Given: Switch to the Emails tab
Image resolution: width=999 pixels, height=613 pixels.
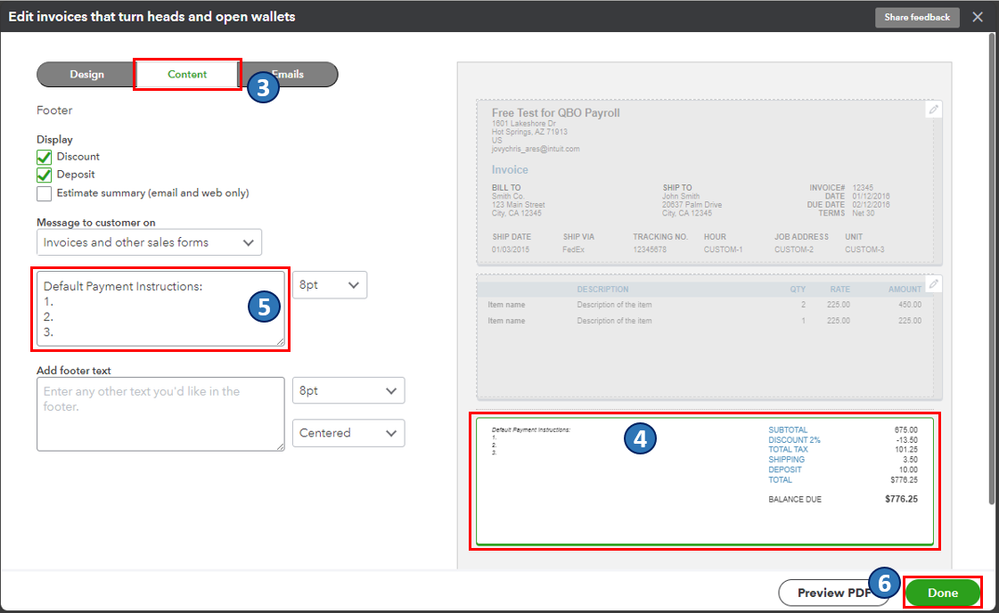Looking at the screenshot, I should [x=288, y=74].
